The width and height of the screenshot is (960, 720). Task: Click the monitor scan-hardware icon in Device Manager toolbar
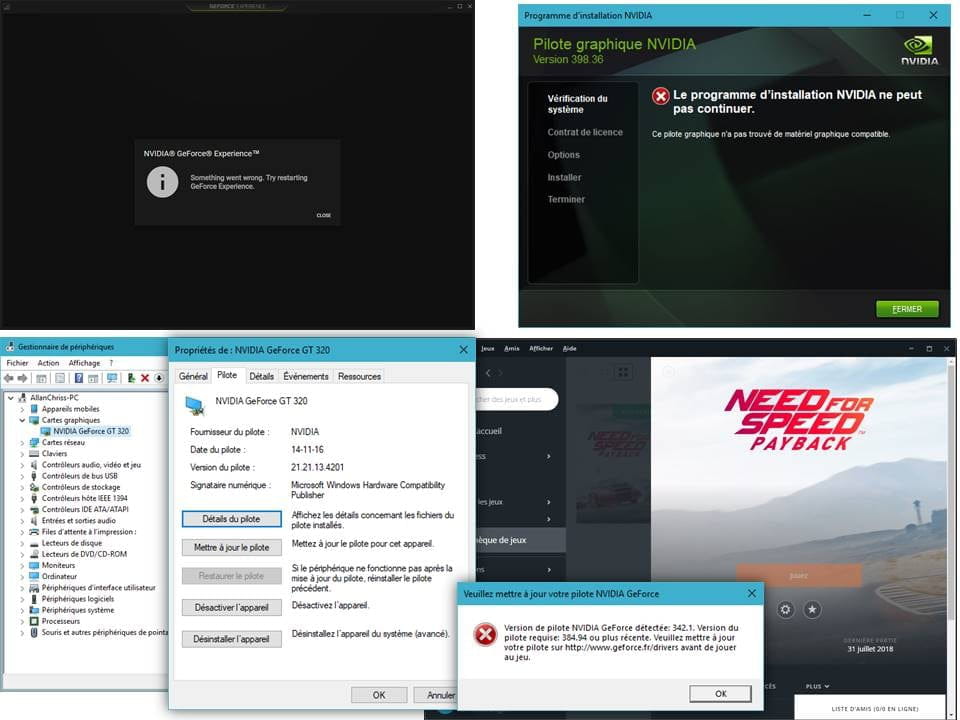click(x=112, y=378)
